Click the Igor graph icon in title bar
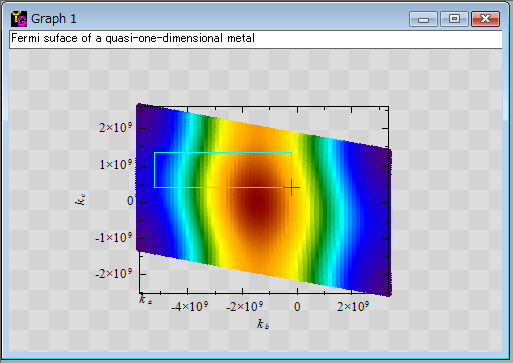 [x=19, y=19]
